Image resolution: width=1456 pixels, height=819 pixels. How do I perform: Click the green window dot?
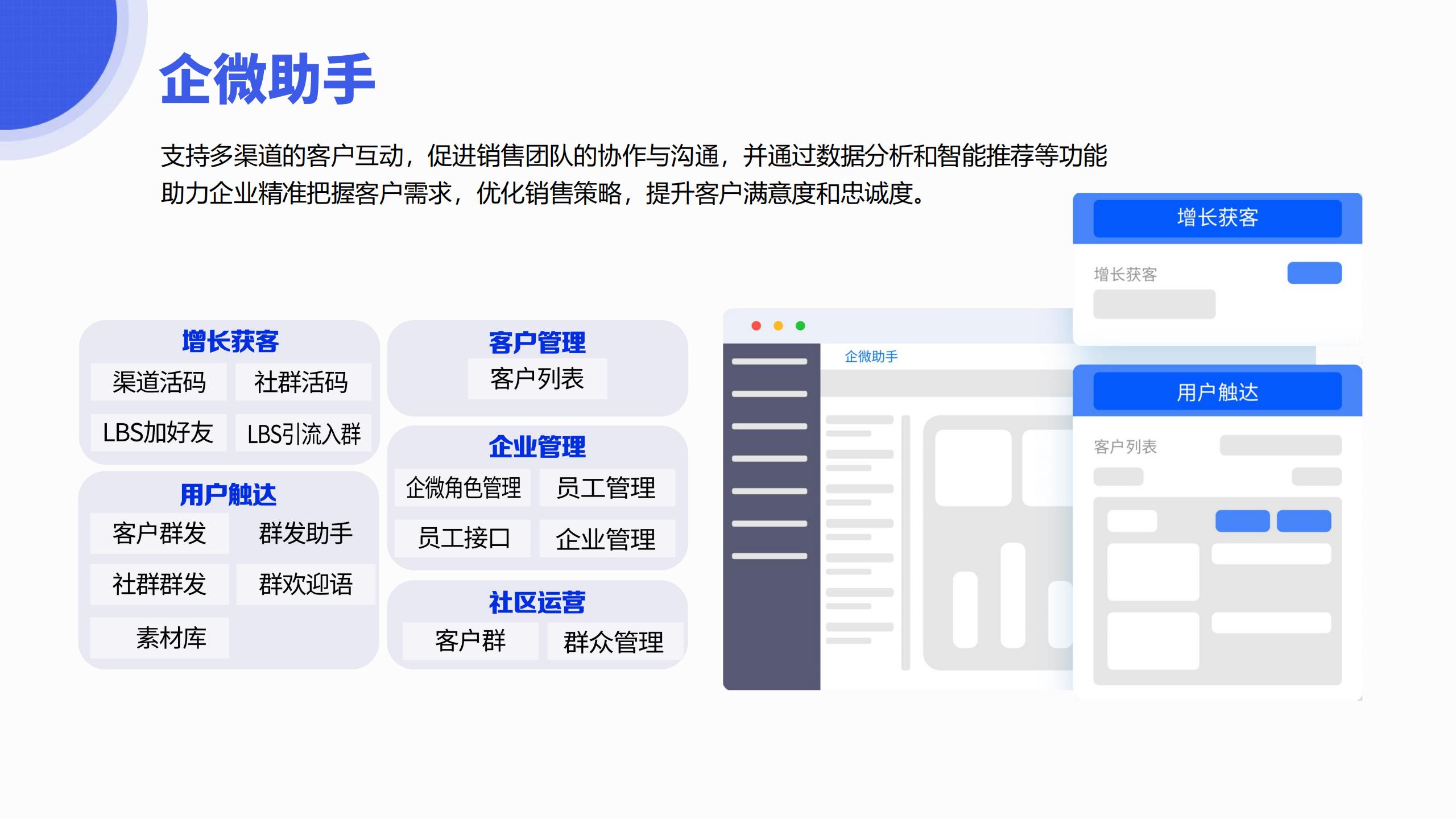point(800,326)
